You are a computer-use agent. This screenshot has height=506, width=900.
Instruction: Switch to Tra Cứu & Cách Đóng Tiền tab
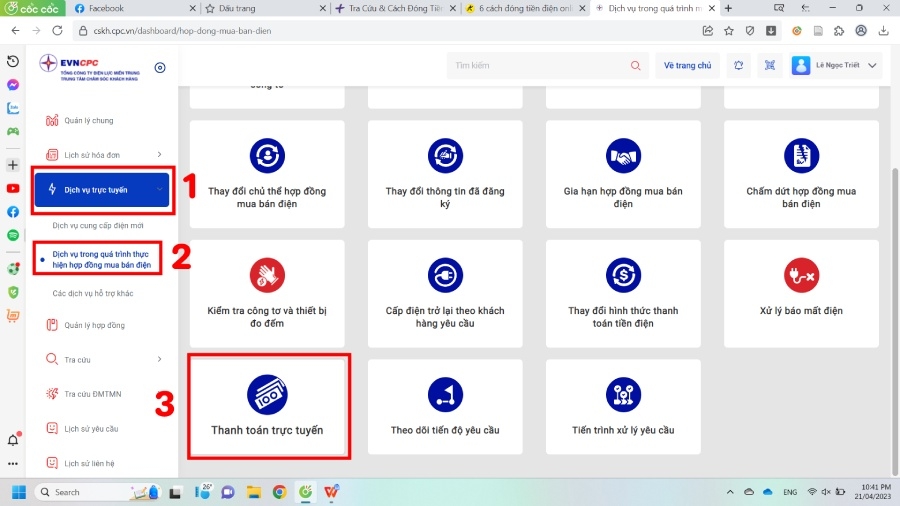point(395,8)
